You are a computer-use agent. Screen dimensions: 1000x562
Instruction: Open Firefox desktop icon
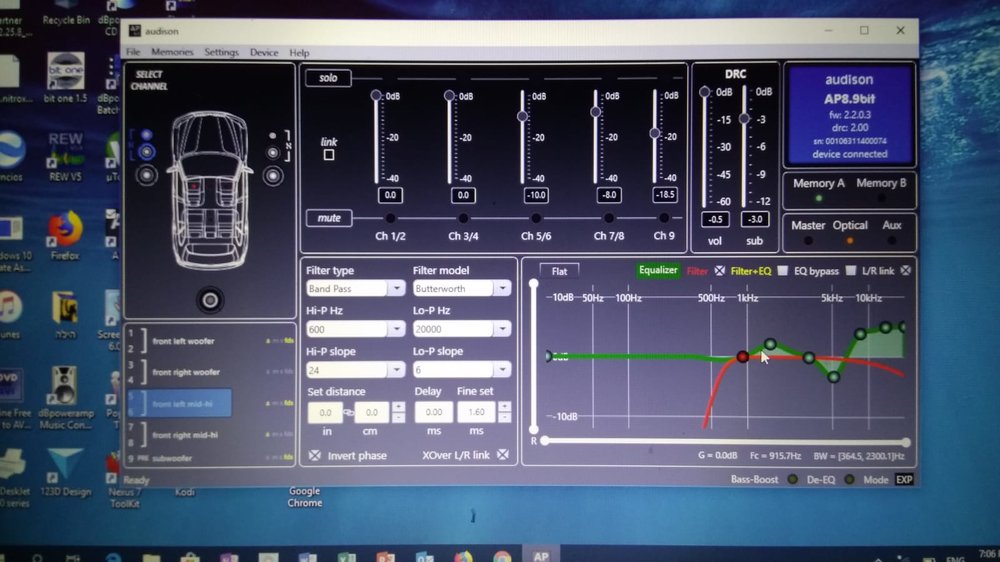pyautogui.click(x=65, y=235)
